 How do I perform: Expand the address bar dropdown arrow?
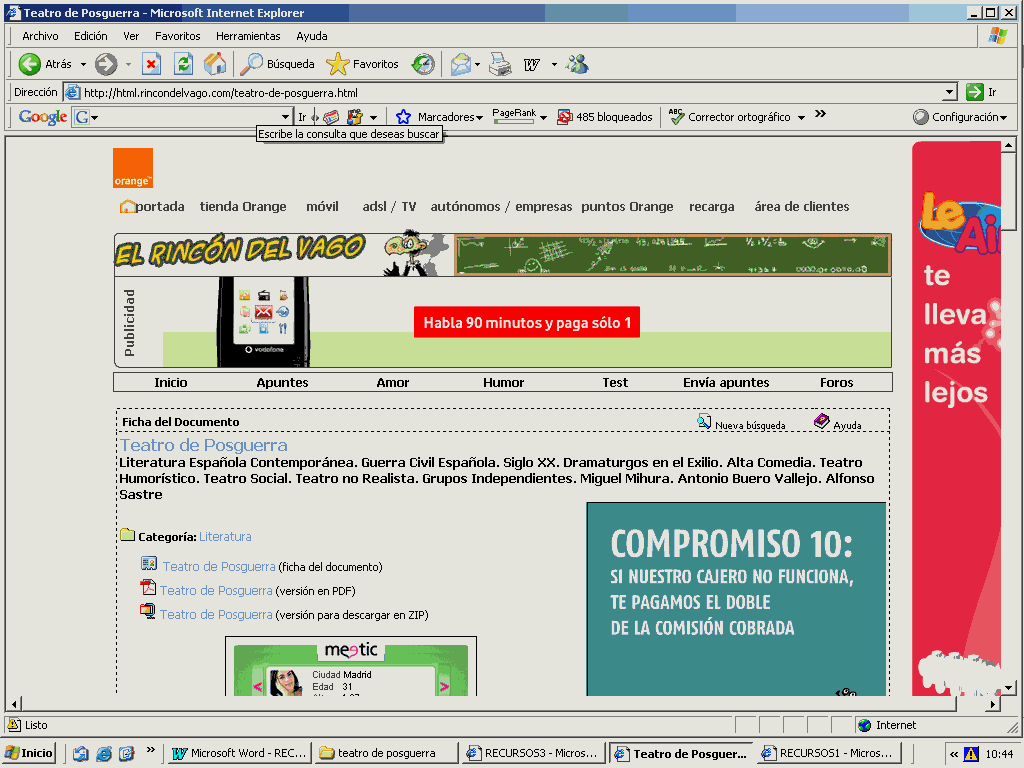click(950, 93)
